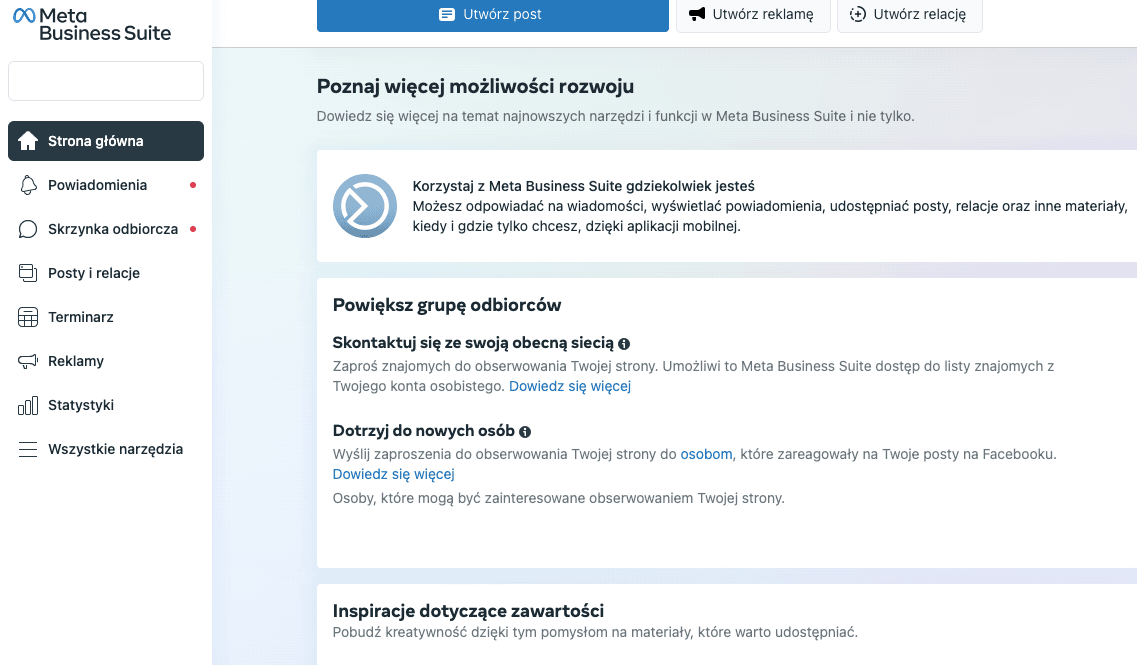Open Strona główna in sidebar
This screenshot has height=665, width=1137.
pos(106,141)
